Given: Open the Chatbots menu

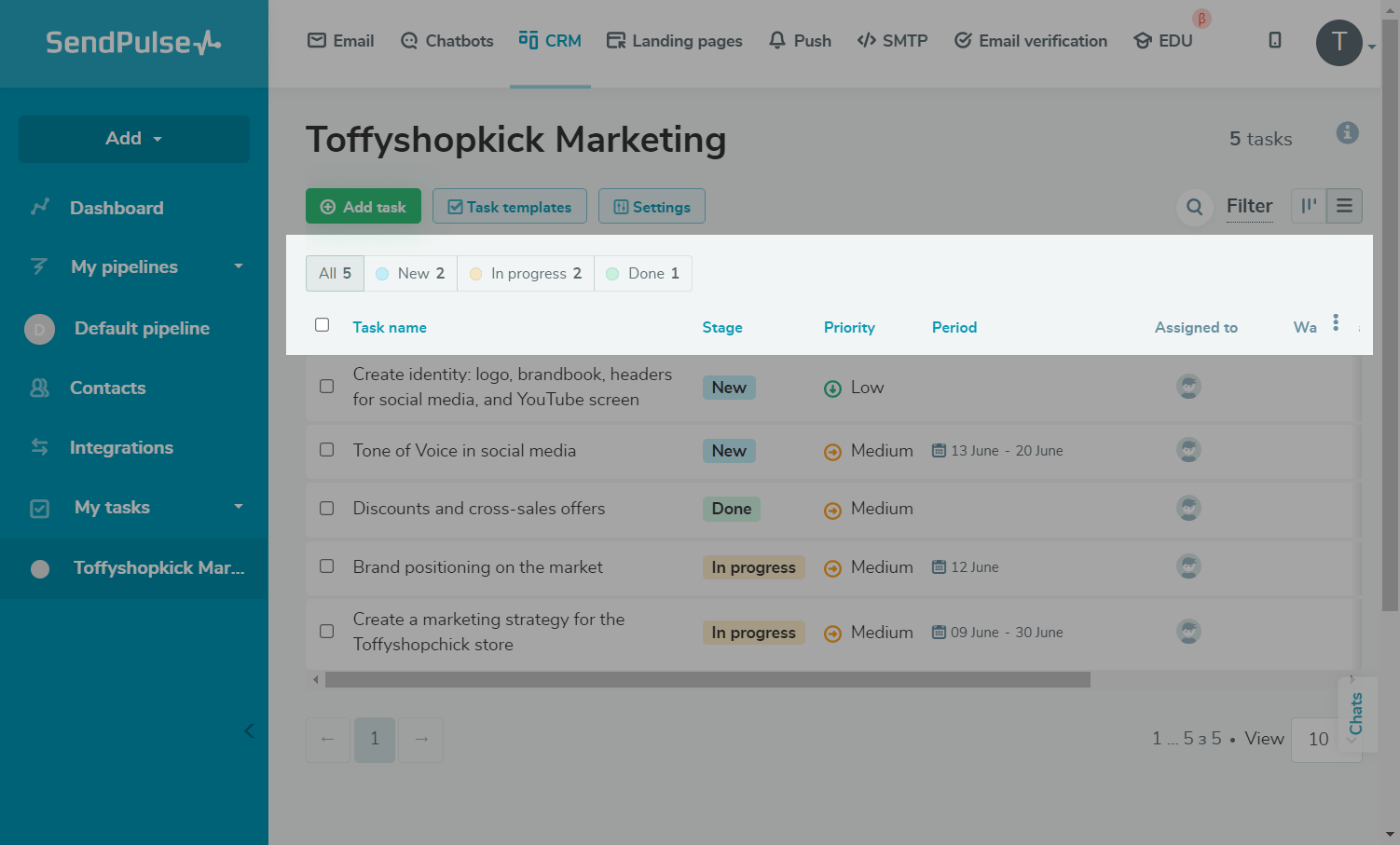Looking at the screenshot, I should [446, 41].
